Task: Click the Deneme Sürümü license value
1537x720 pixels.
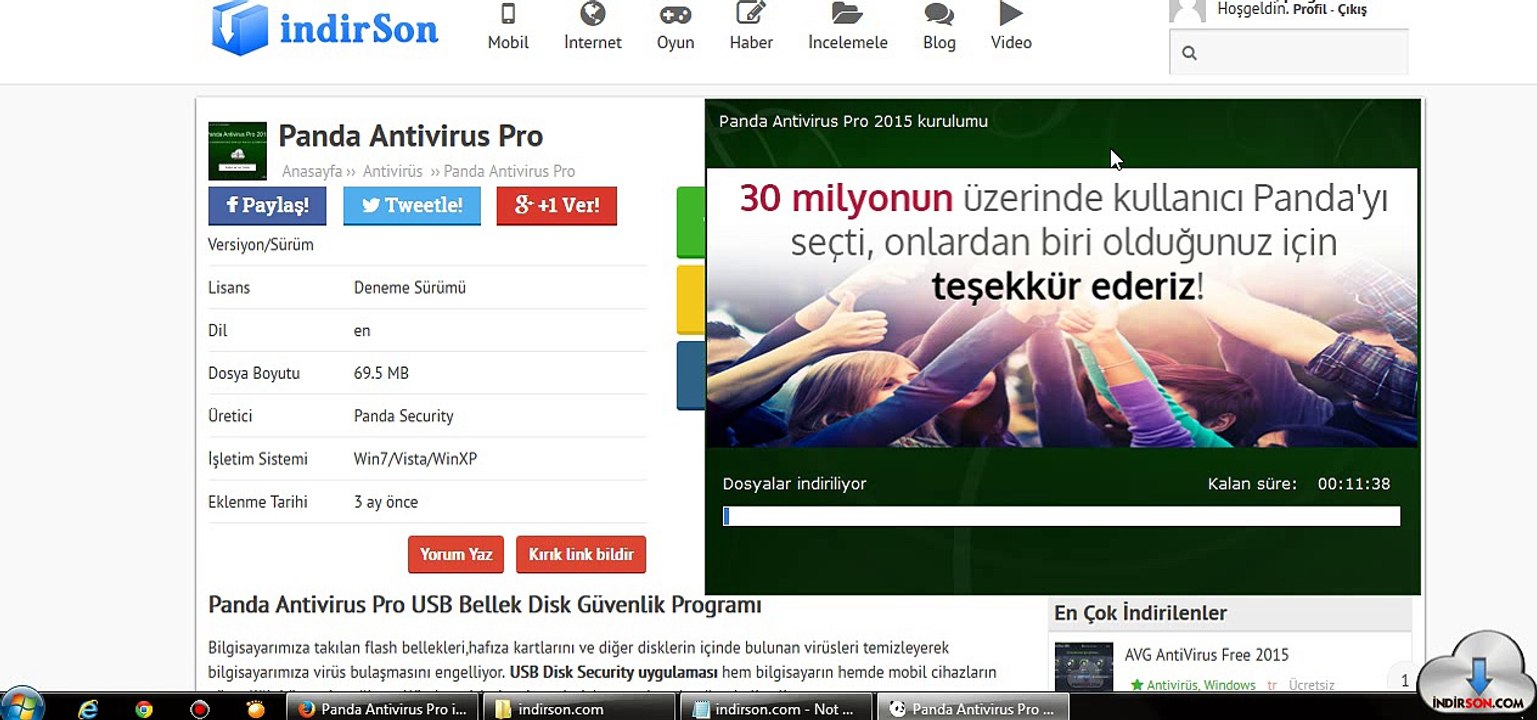Action: click(410, 288)
